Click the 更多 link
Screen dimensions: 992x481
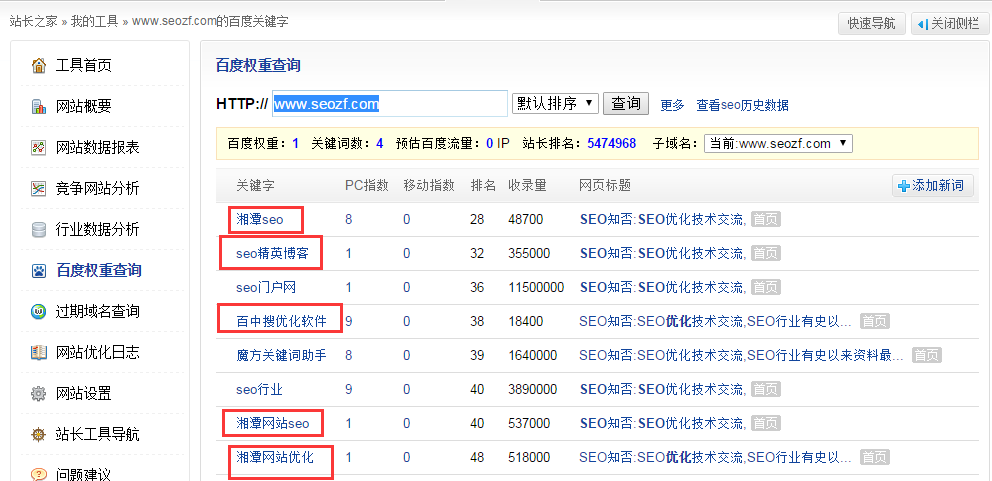673,105
